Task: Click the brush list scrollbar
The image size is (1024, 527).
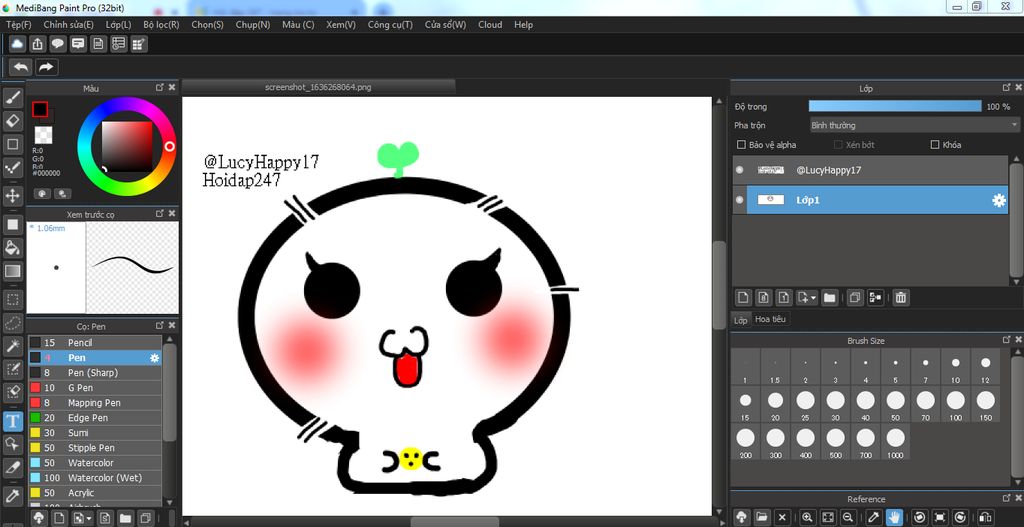Action: 169,392
